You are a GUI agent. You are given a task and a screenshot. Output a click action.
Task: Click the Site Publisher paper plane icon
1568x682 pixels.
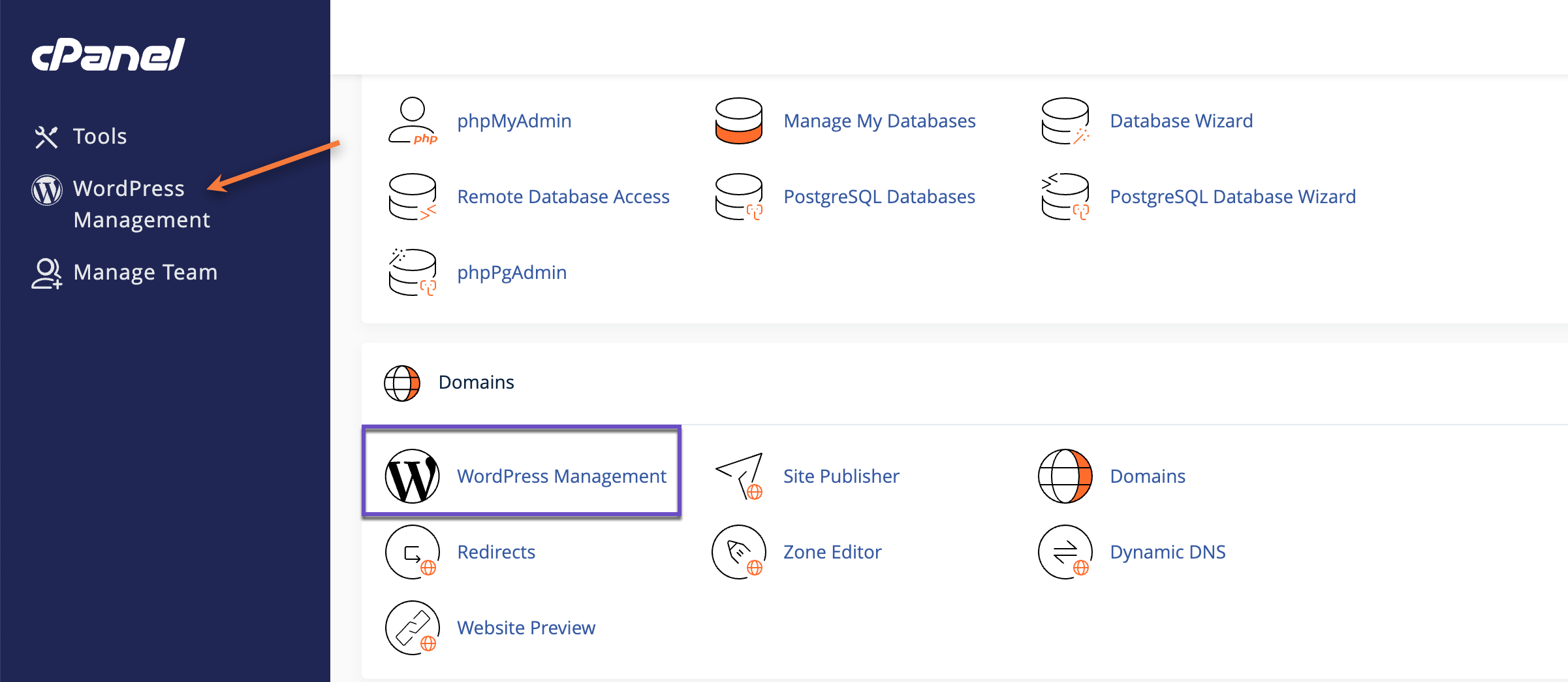click(x=740, y=476)
